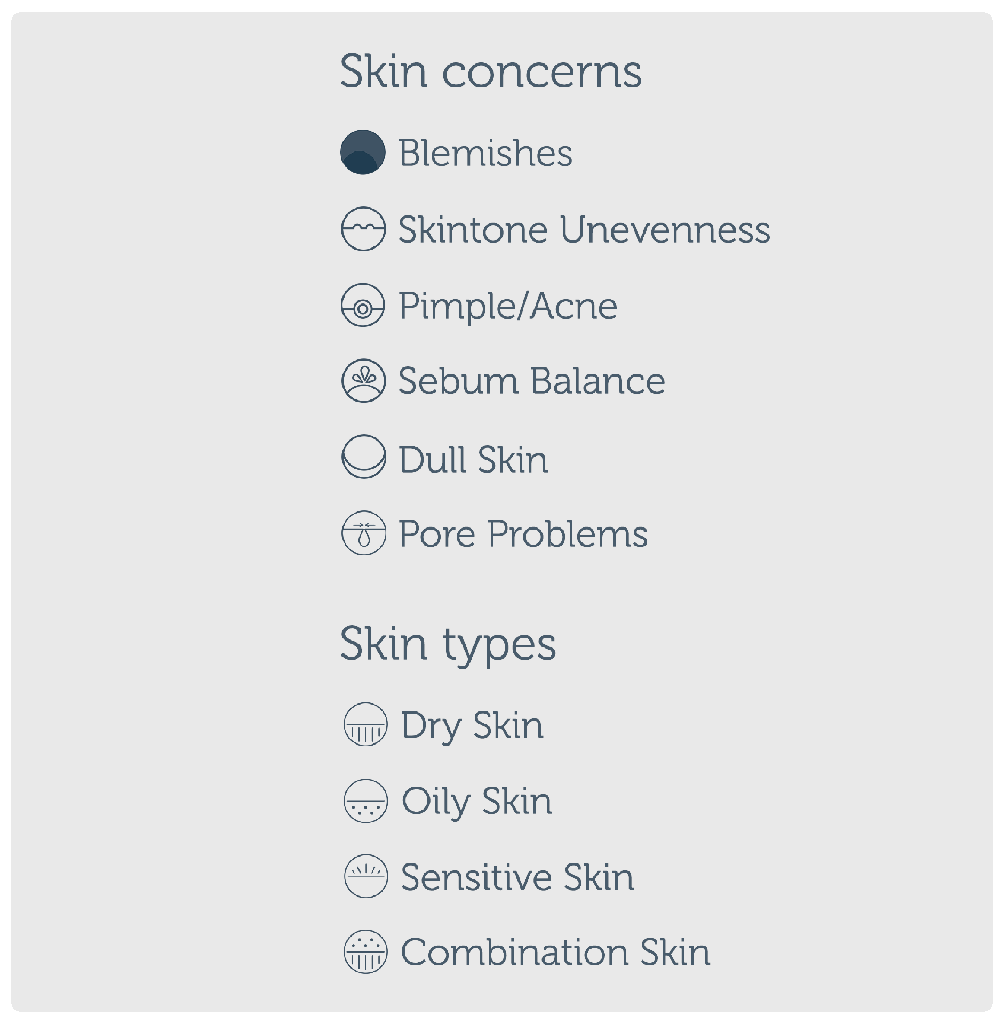The width and height of the screenshot is (1004, 1024).
Task: Select the Sensitive Skin label
Action: (x=517, y=877)
